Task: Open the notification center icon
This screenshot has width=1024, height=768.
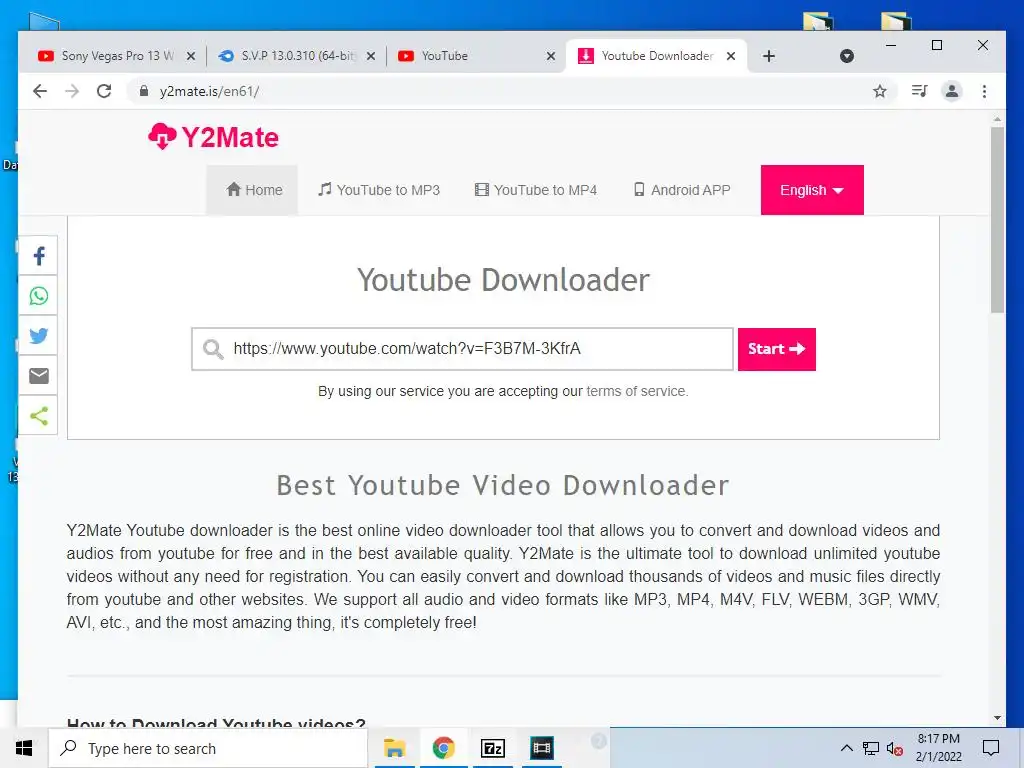Action: point(991,748)
